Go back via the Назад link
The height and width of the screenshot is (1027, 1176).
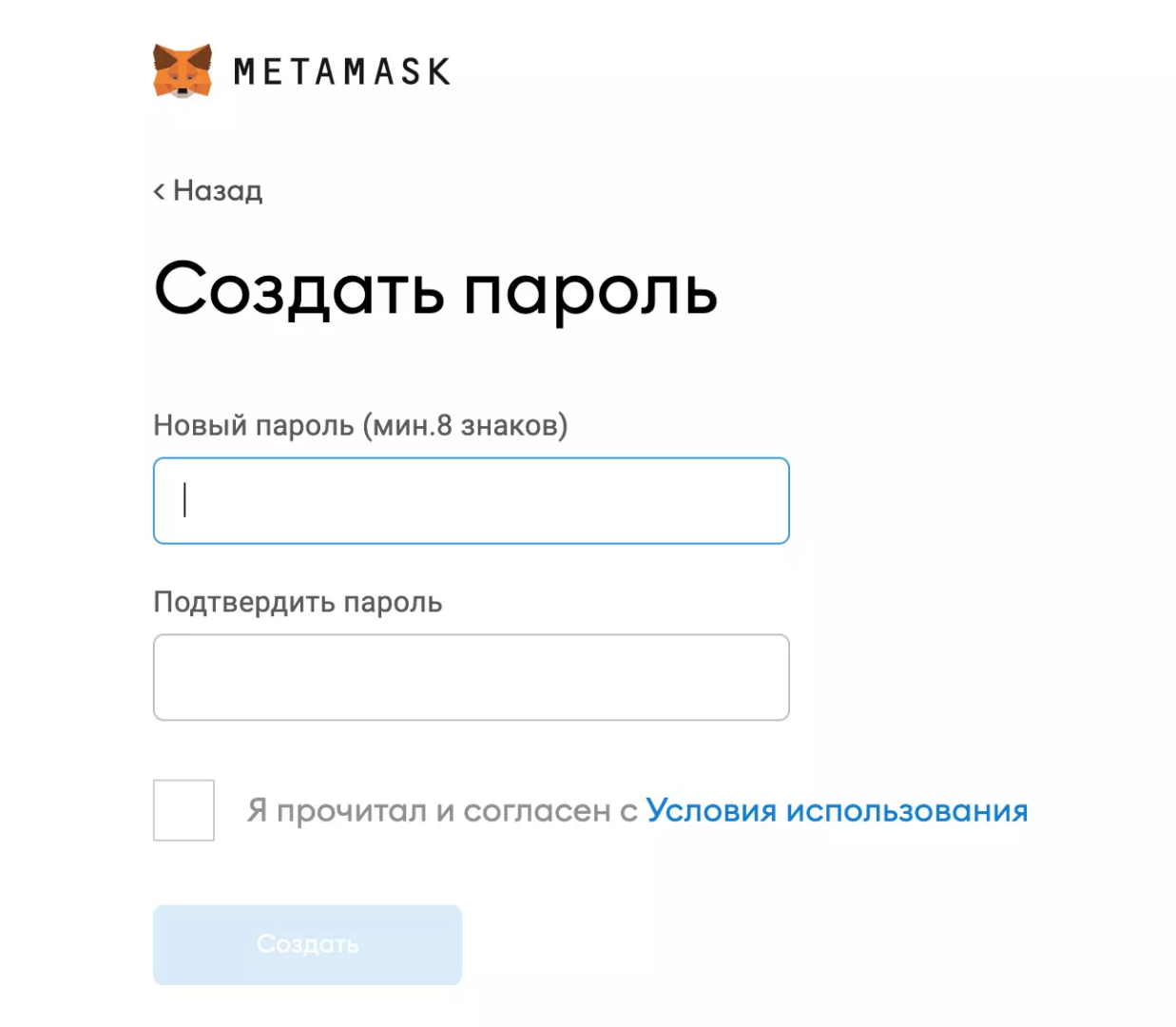[x=217, y=191]
